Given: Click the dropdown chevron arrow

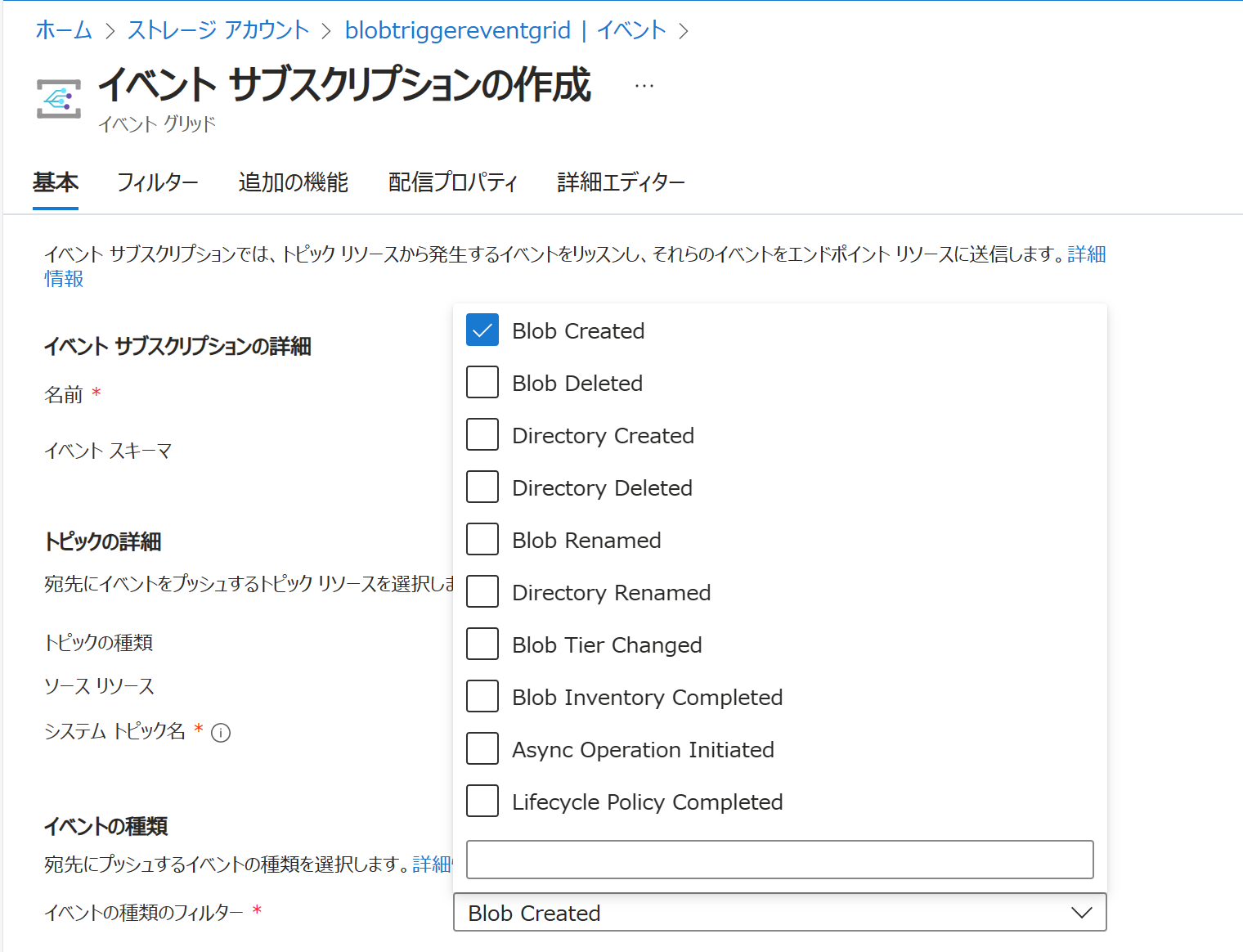Looking at the screenshot, I should click(1081, 913).
